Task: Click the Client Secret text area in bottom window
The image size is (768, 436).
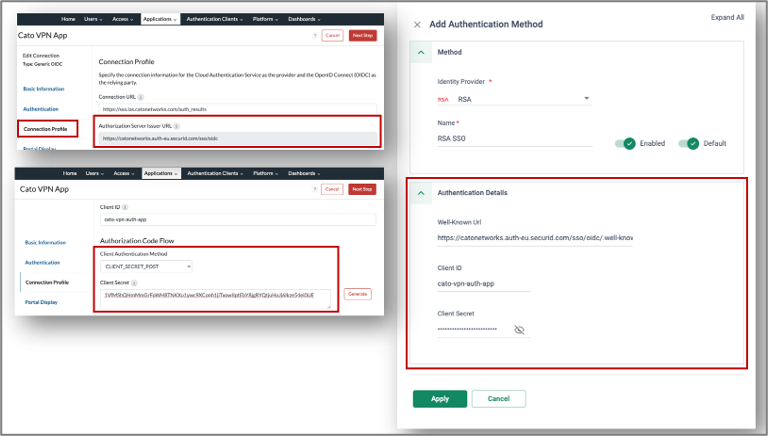Action: (216, 299)
